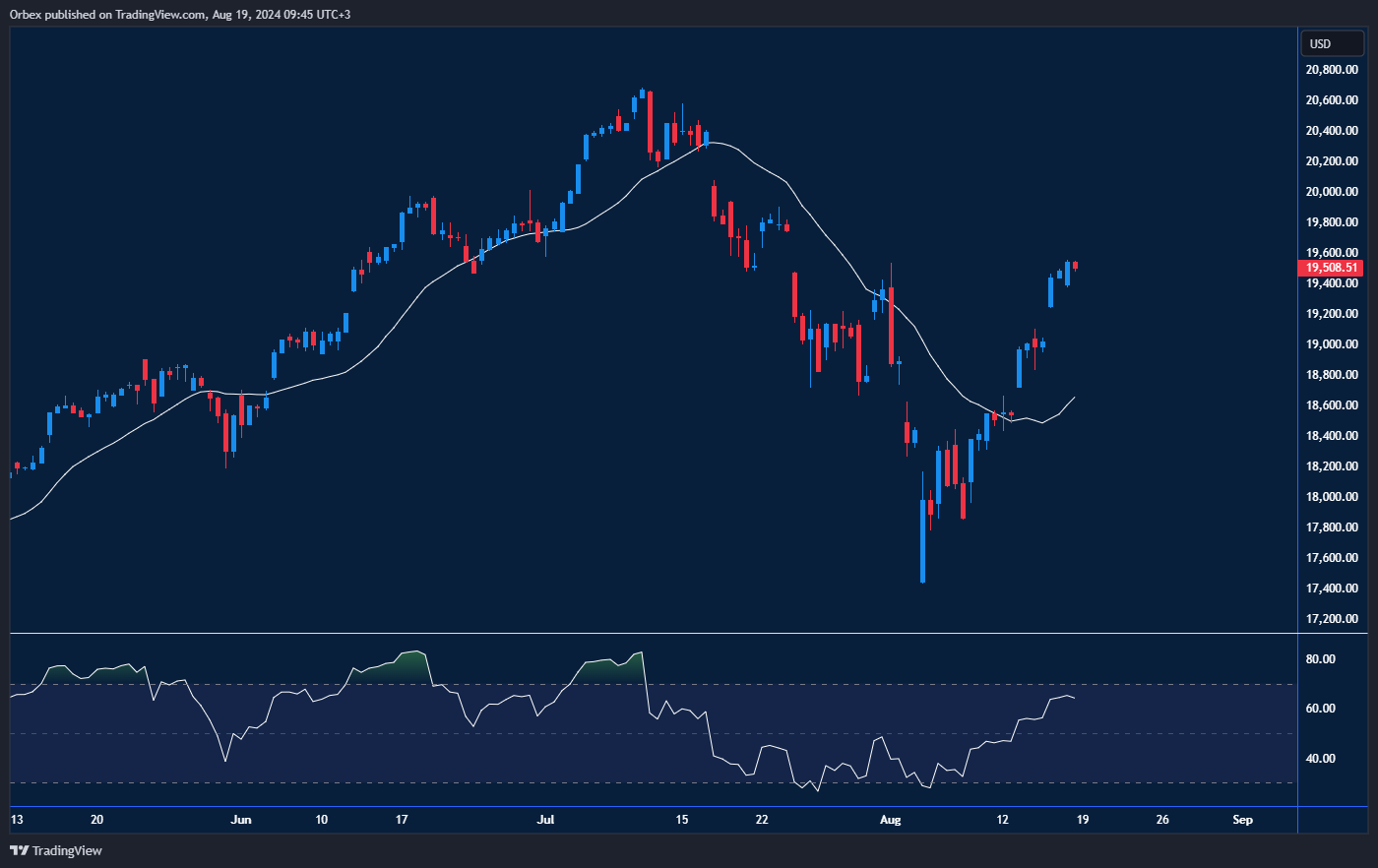Choose the 18,800.00 price axis value
Image resolution: width=1378 pixels, height=868 pixels.
1332,375
